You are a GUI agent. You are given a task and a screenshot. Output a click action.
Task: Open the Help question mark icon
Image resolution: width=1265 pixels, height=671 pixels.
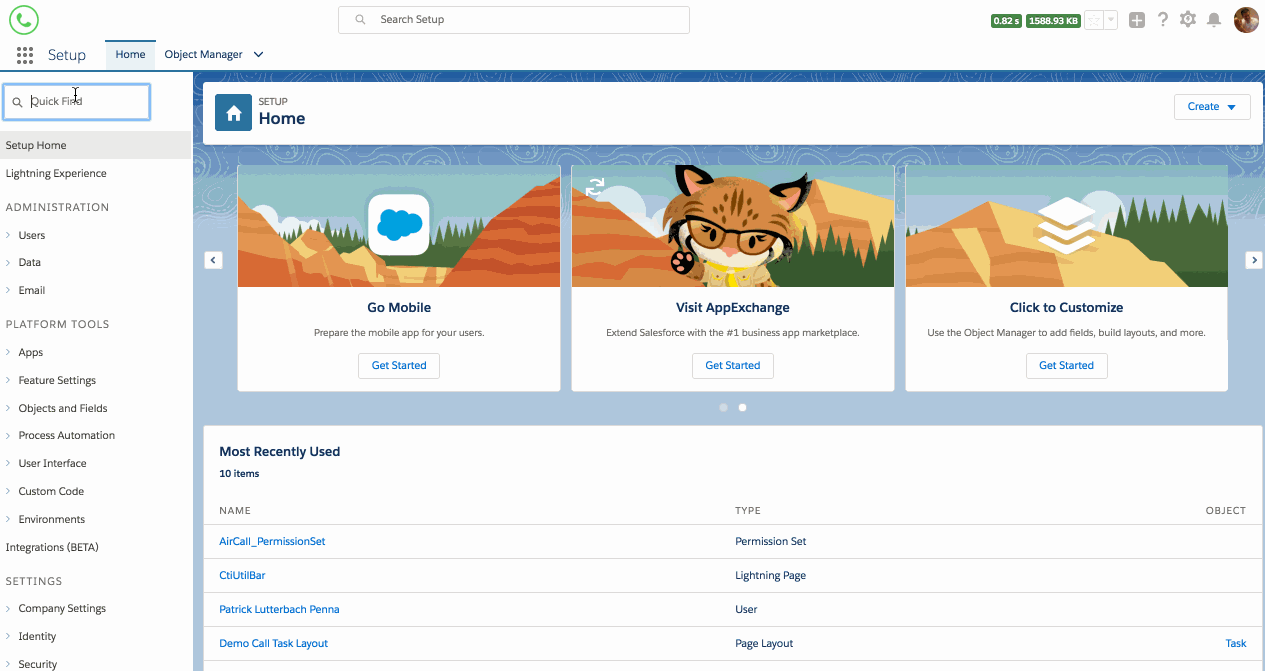tap(1162, 20)
